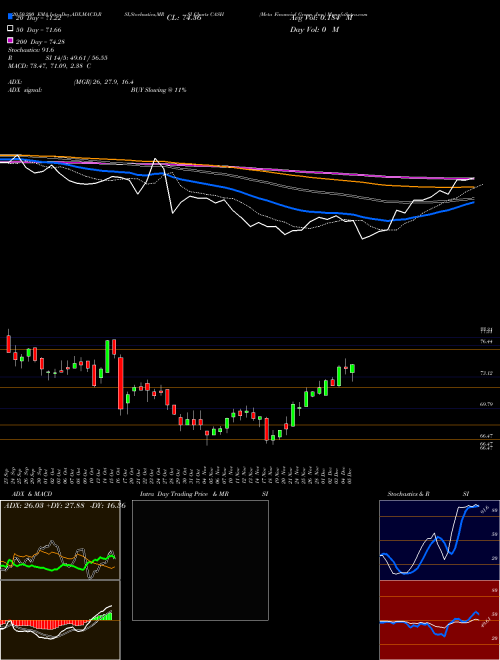Click the 'MACD: 73.47, 71.09, 2.38 C' line
This screenshot has height=660, width=500.
(50, 66)
